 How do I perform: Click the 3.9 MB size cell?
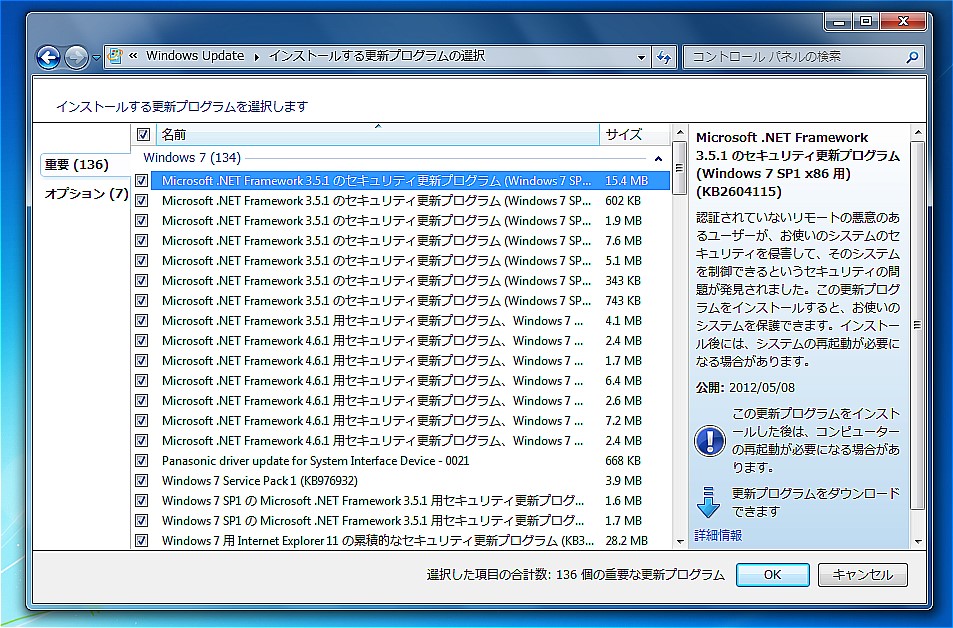pos(624,481)
